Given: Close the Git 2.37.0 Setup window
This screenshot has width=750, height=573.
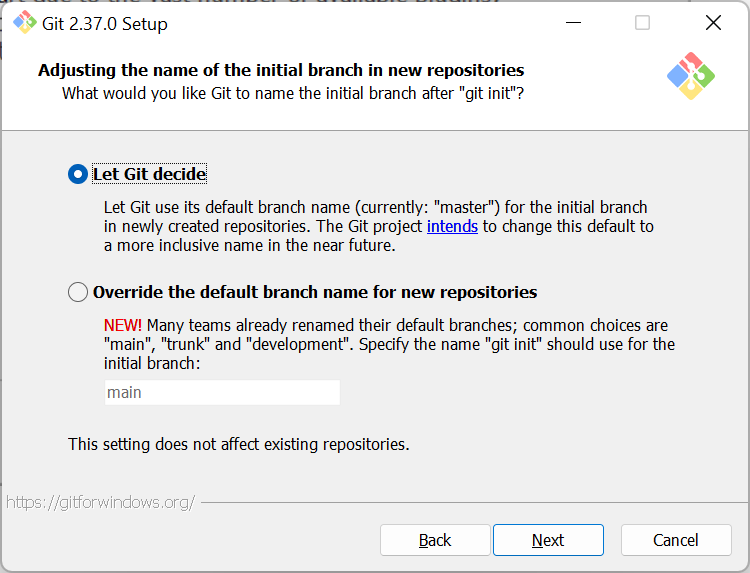Looking at the screenshot, I should pyautogui.click(x=713, y=22).
